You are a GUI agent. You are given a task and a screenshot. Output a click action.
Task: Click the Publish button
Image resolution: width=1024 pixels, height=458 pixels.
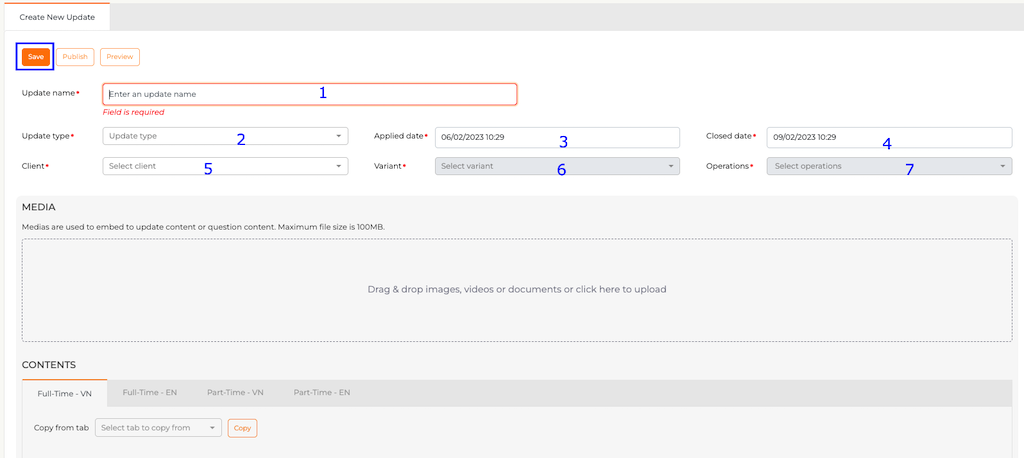75,57
